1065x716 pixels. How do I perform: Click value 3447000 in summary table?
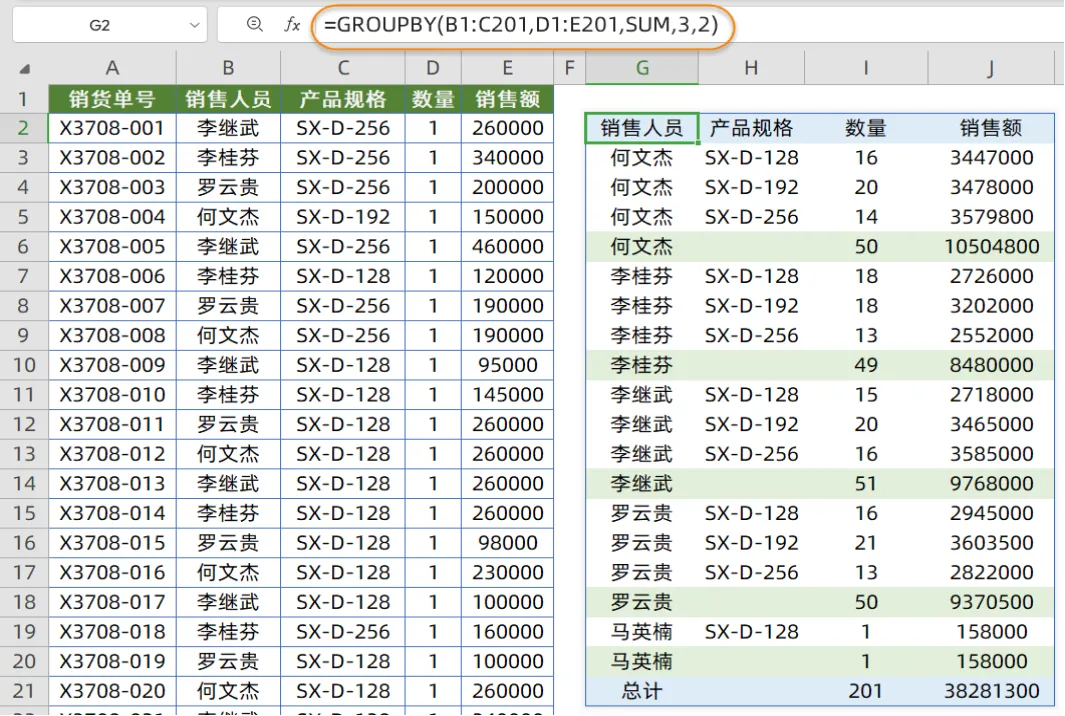(990, 158)
